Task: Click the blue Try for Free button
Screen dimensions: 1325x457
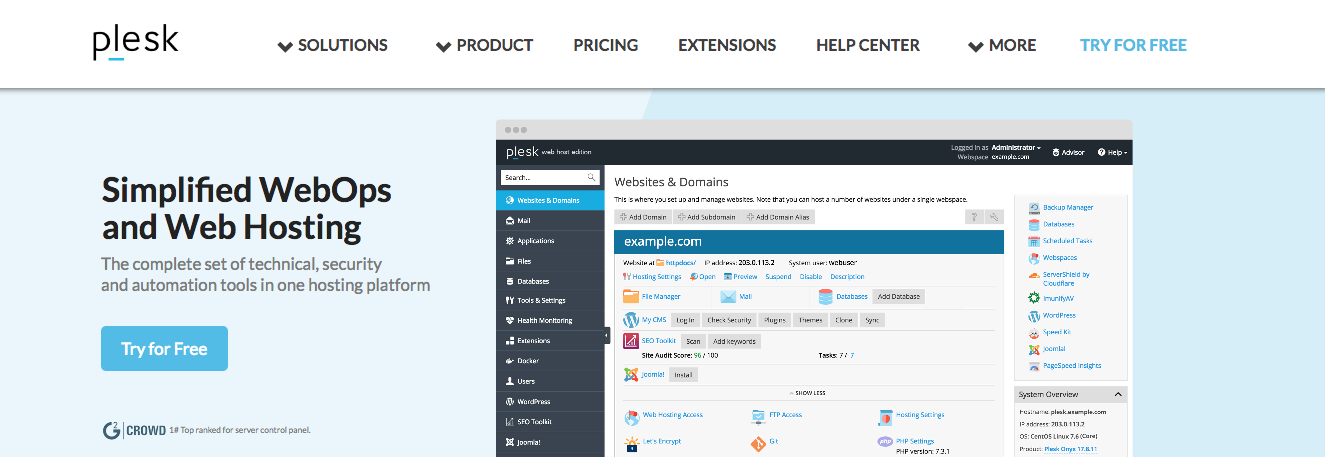Action: 164,349
